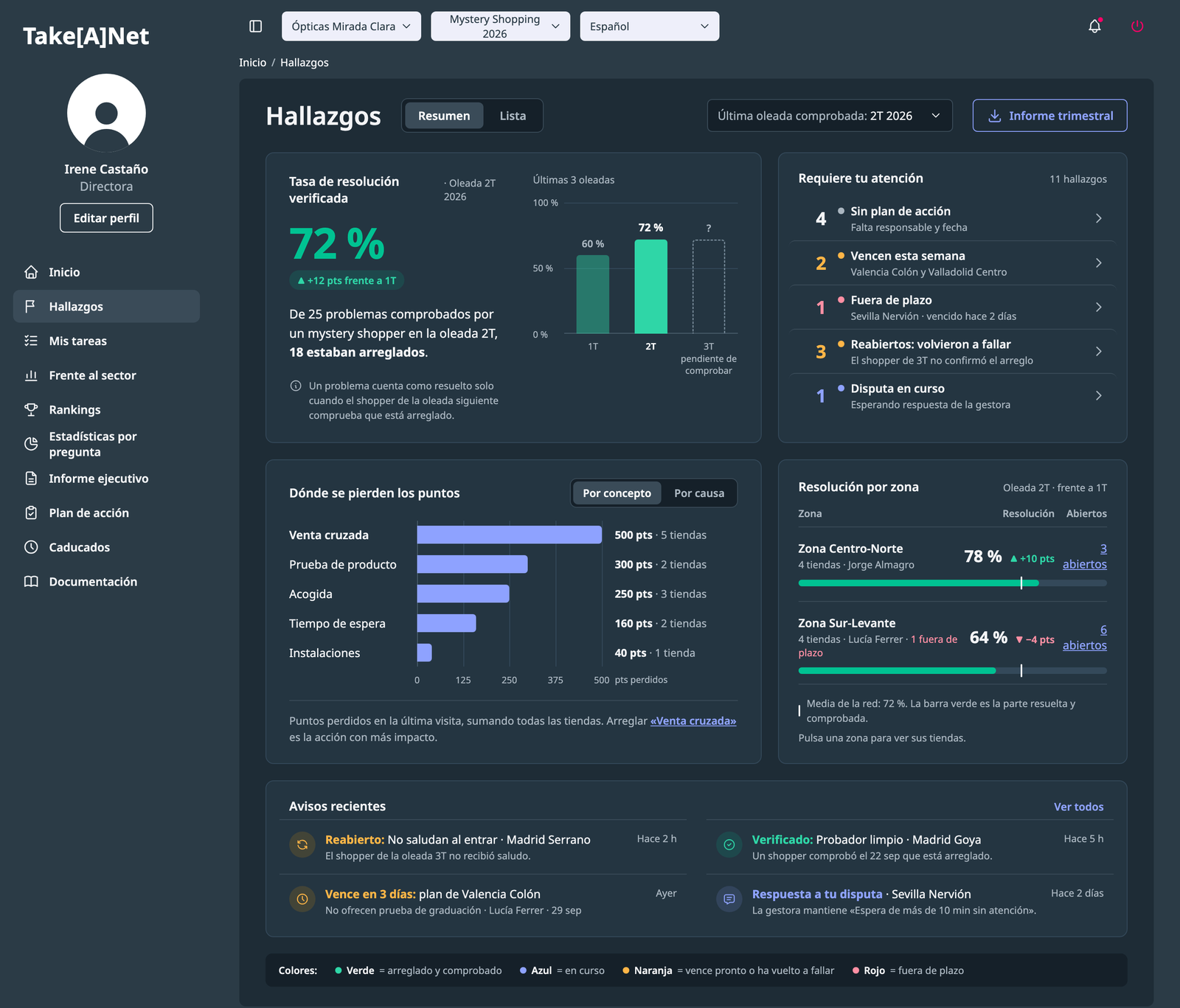
Task: Click the clock icon for Vence en 3 días
Action: tap(302, 899)
